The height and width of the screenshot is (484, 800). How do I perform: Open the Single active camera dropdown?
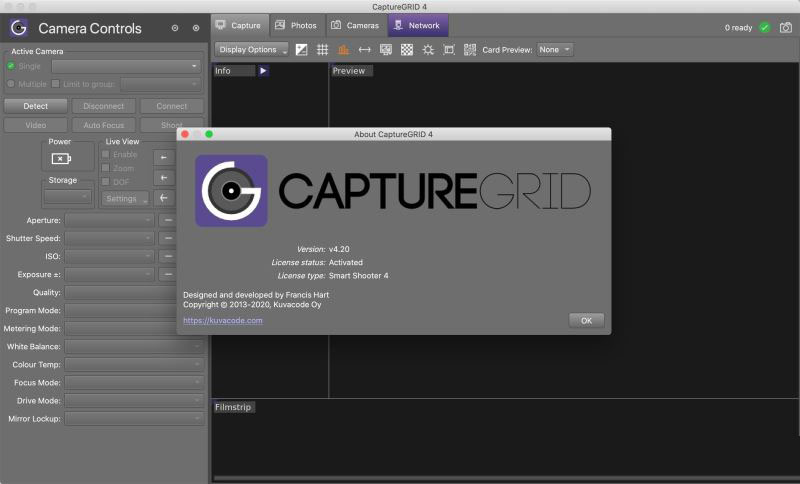point(126,66)
